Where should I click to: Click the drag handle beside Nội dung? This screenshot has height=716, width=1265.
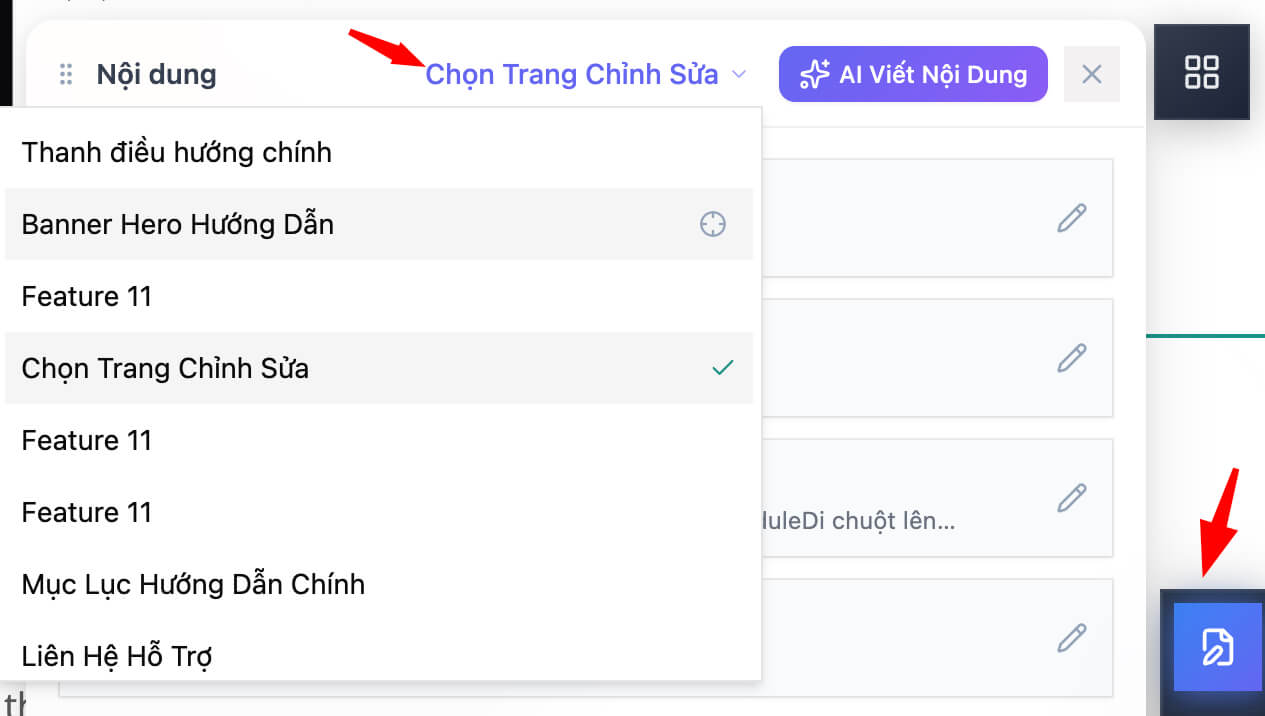(x=66, y=74)
